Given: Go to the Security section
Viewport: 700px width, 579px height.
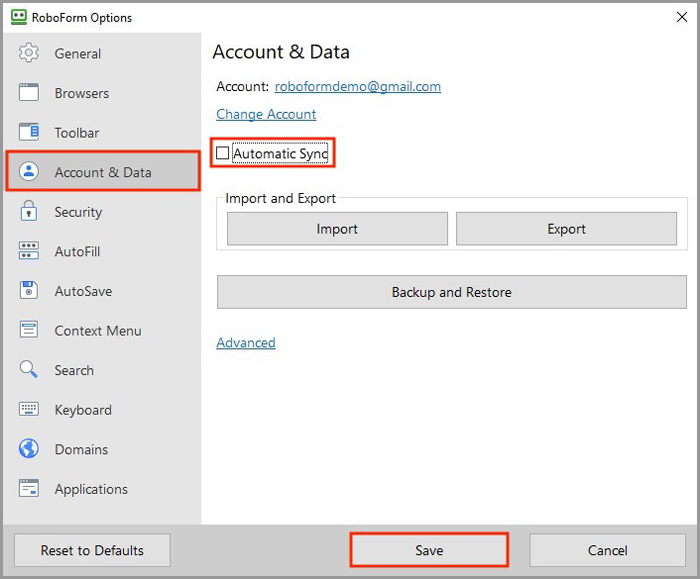Looking at the screenshot, I should pos(102,212).
